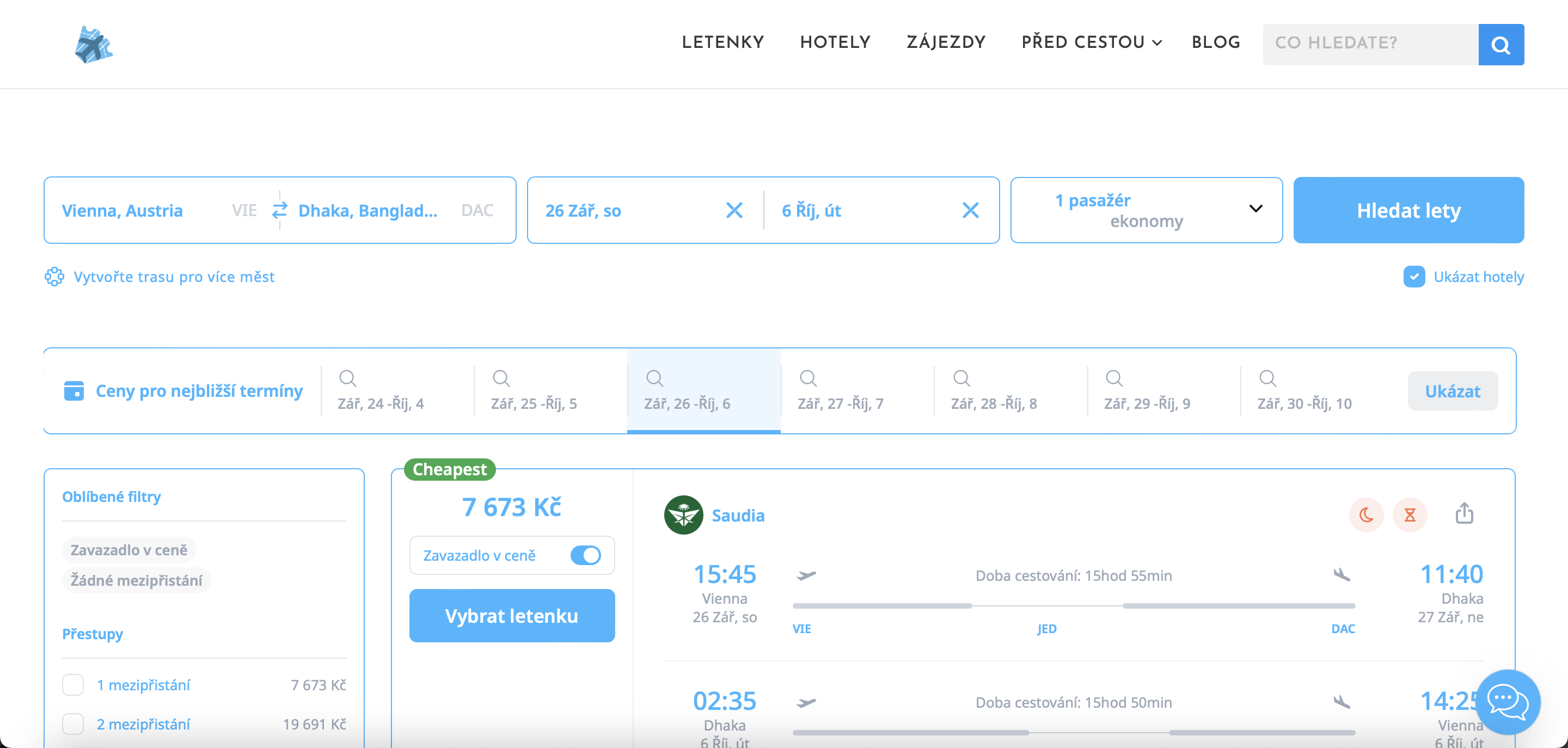This screenshot has height=748, width=1568.
Task: Click Vytvořte trasu pro více měst link
Action: tap(174, 277)
